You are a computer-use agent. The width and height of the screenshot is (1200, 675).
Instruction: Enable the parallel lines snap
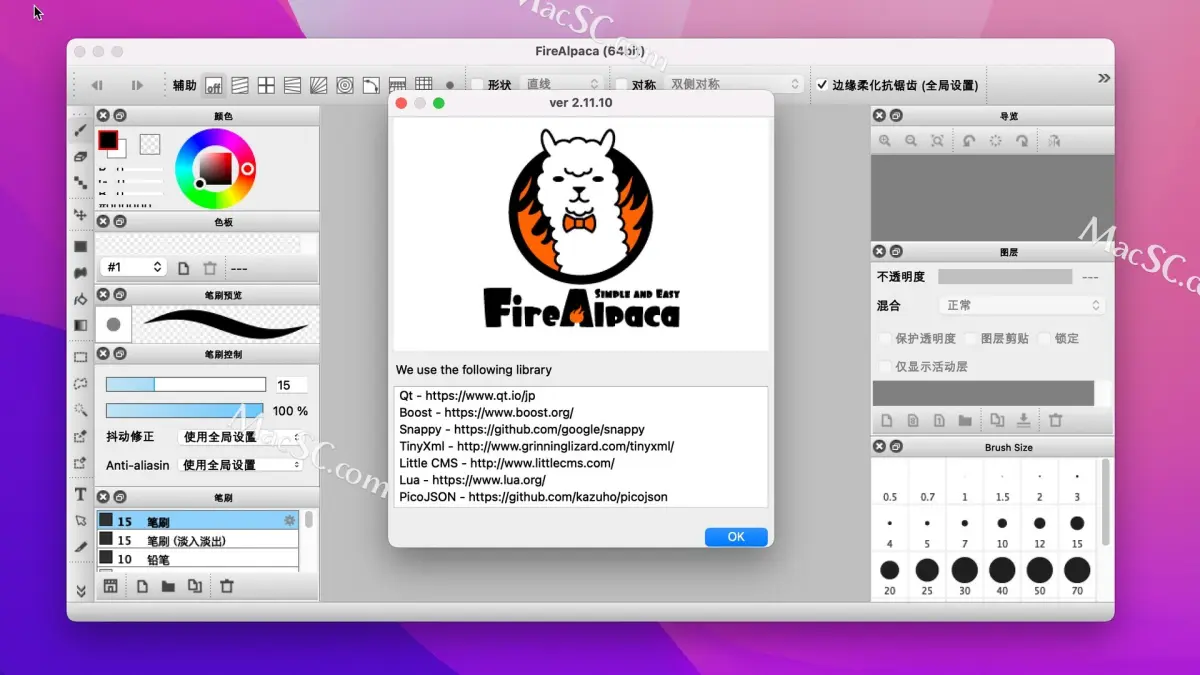240,85
